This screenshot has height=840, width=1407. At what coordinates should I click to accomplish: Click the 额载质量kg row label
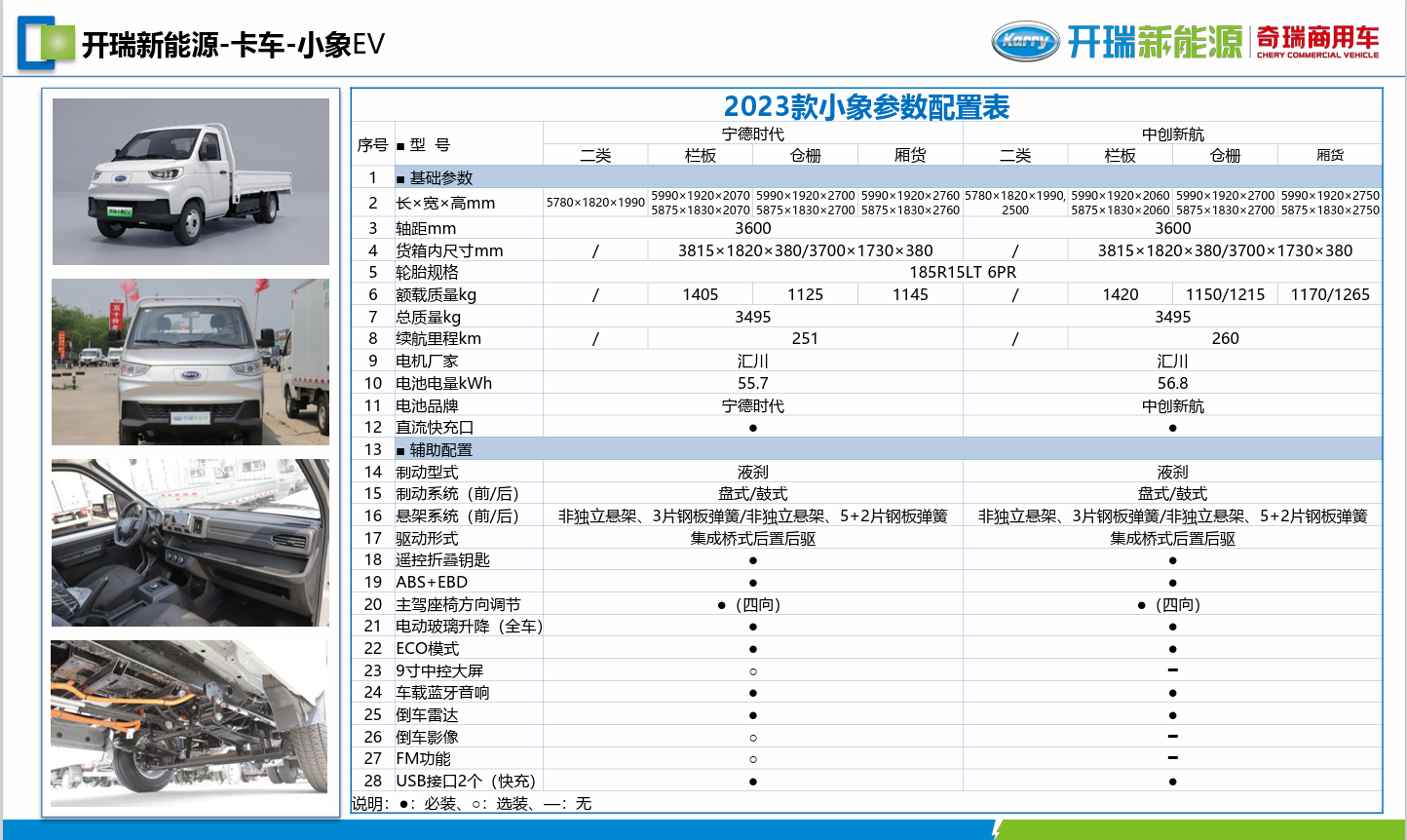click(436, 294)
